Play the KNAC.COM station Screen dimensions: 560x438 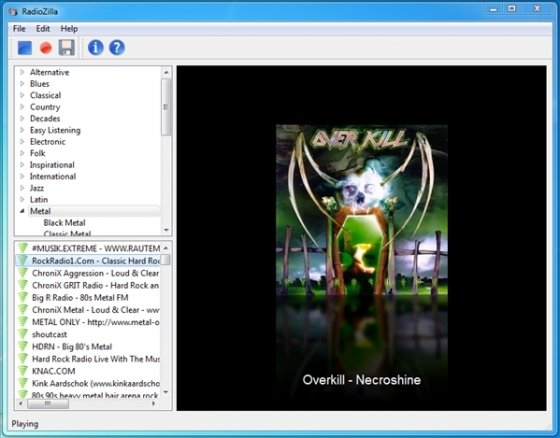click(x=54, y=371)
